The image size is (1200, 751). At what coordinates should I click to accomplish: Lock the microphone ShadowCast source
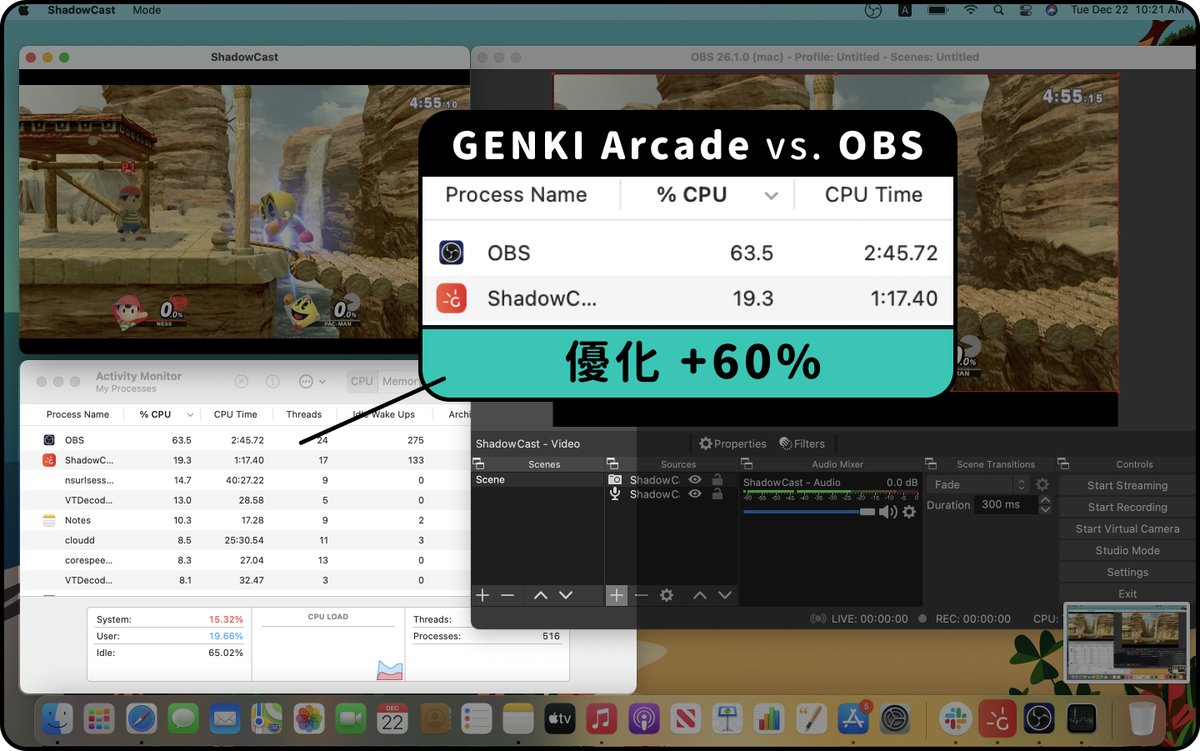[717, 494]
